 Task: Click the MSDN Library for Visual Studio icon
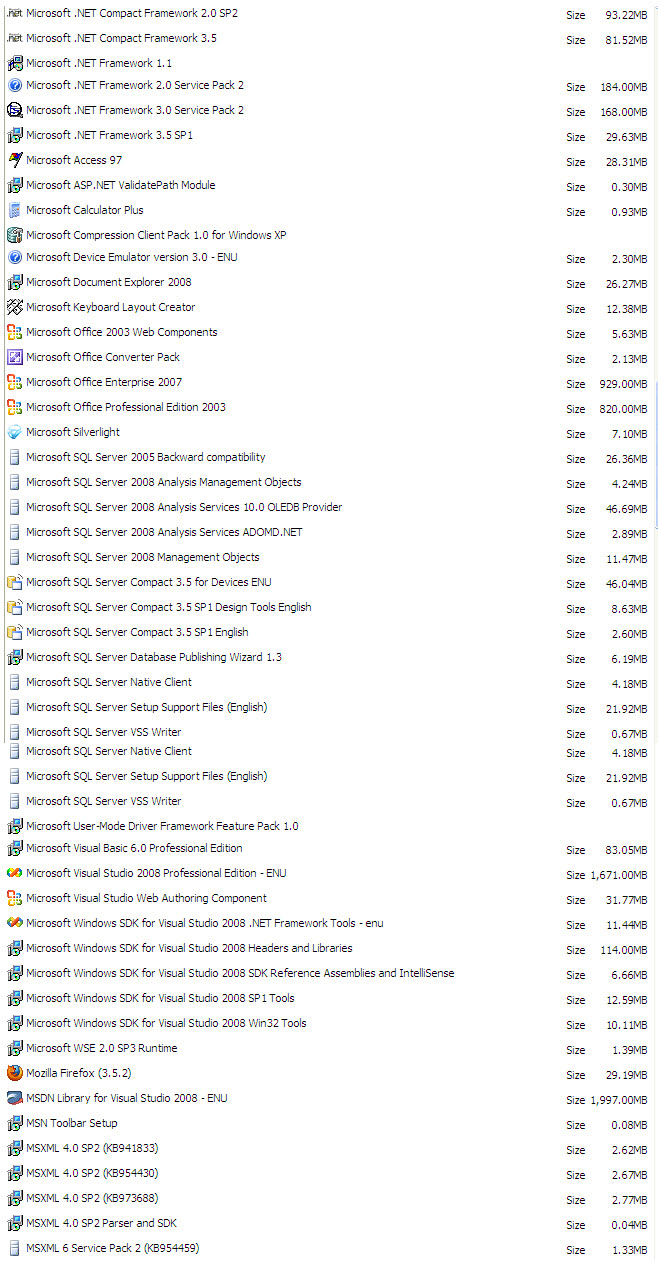(15, 1098)
